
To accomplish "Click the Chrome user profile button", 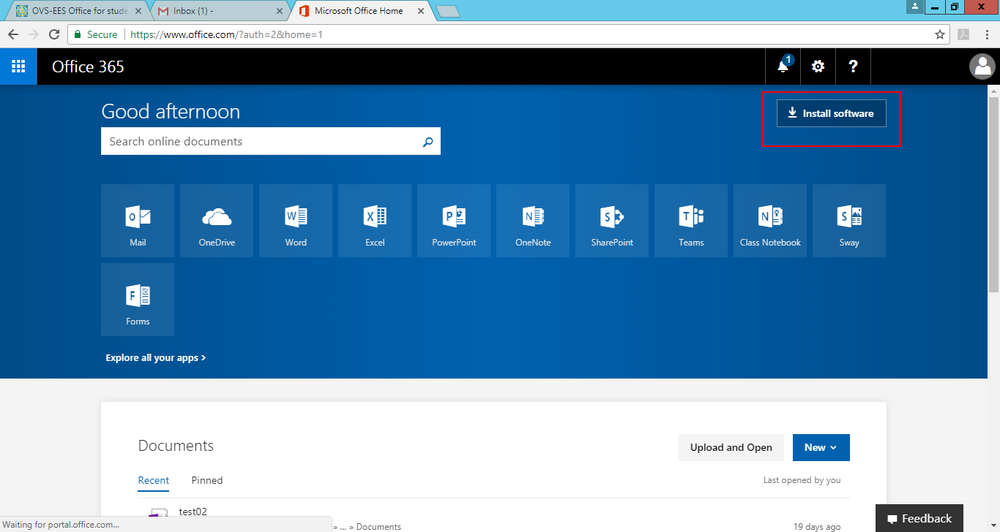I will click(915, 6).
